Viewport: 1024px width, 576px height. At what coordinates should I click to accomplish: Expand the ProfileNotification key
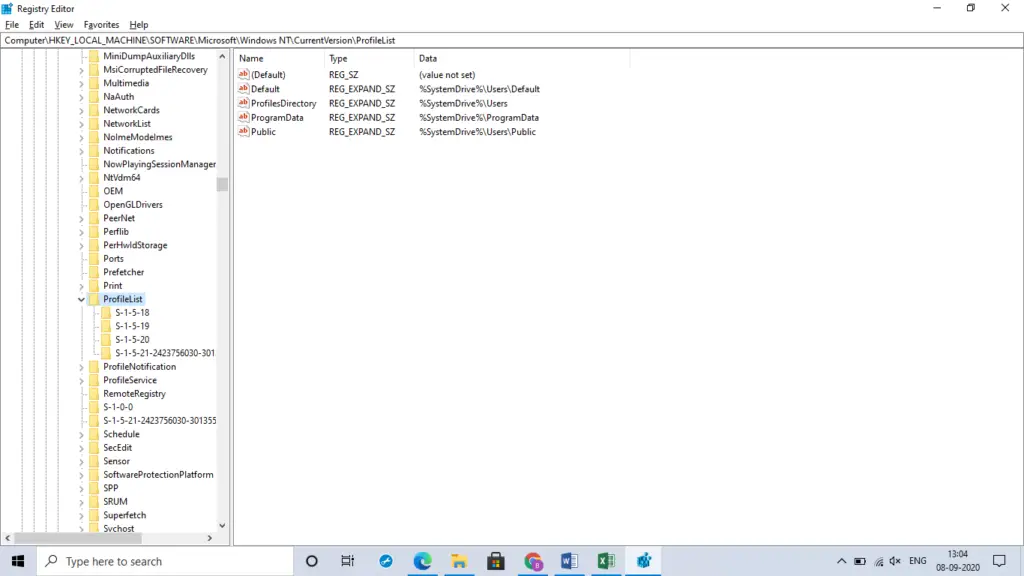(x=82, y=368)
